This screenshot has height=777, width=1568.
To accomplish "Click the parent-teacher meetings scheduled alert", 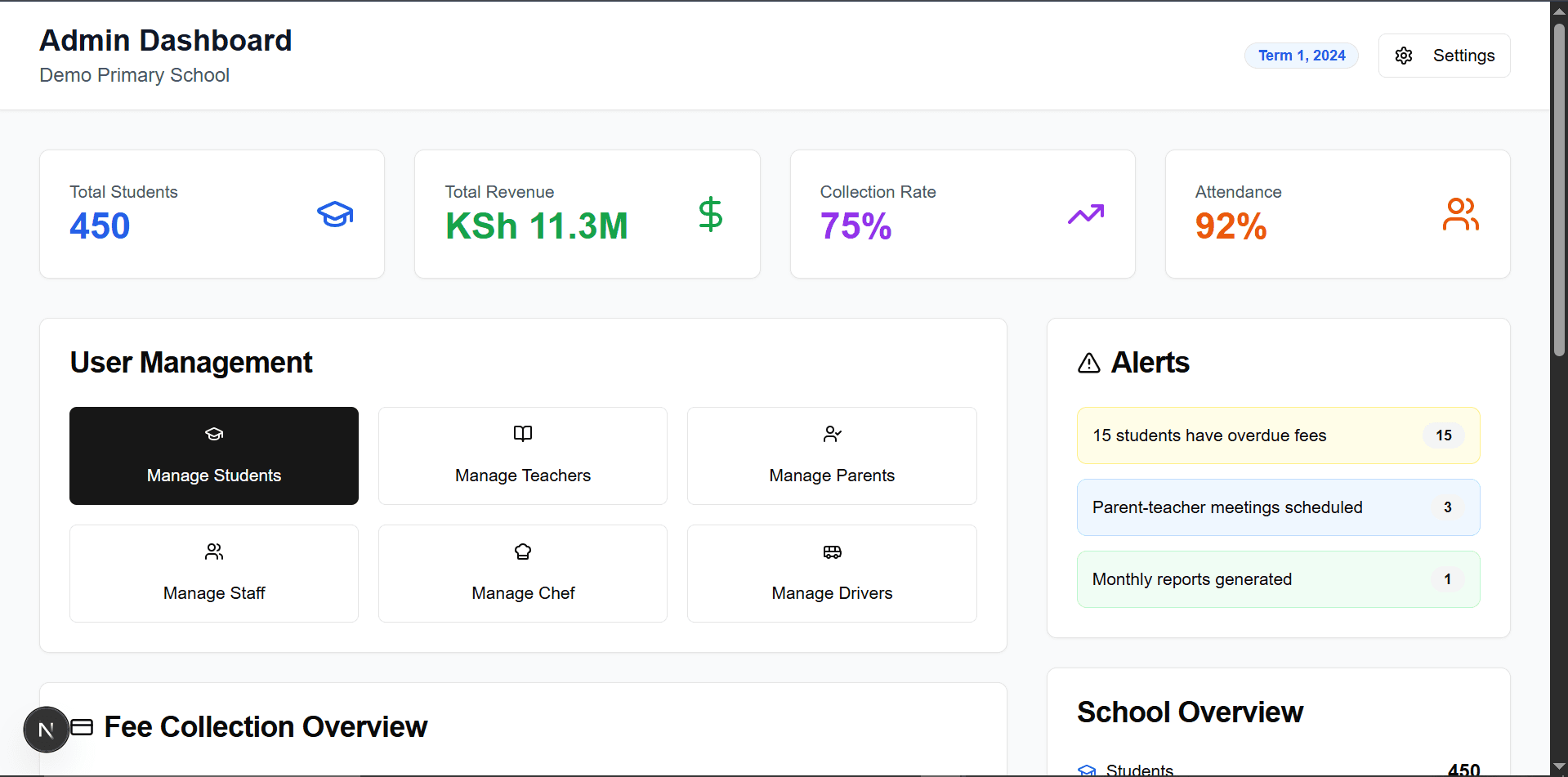I will pyautogui.click(x=1277, y=507).
